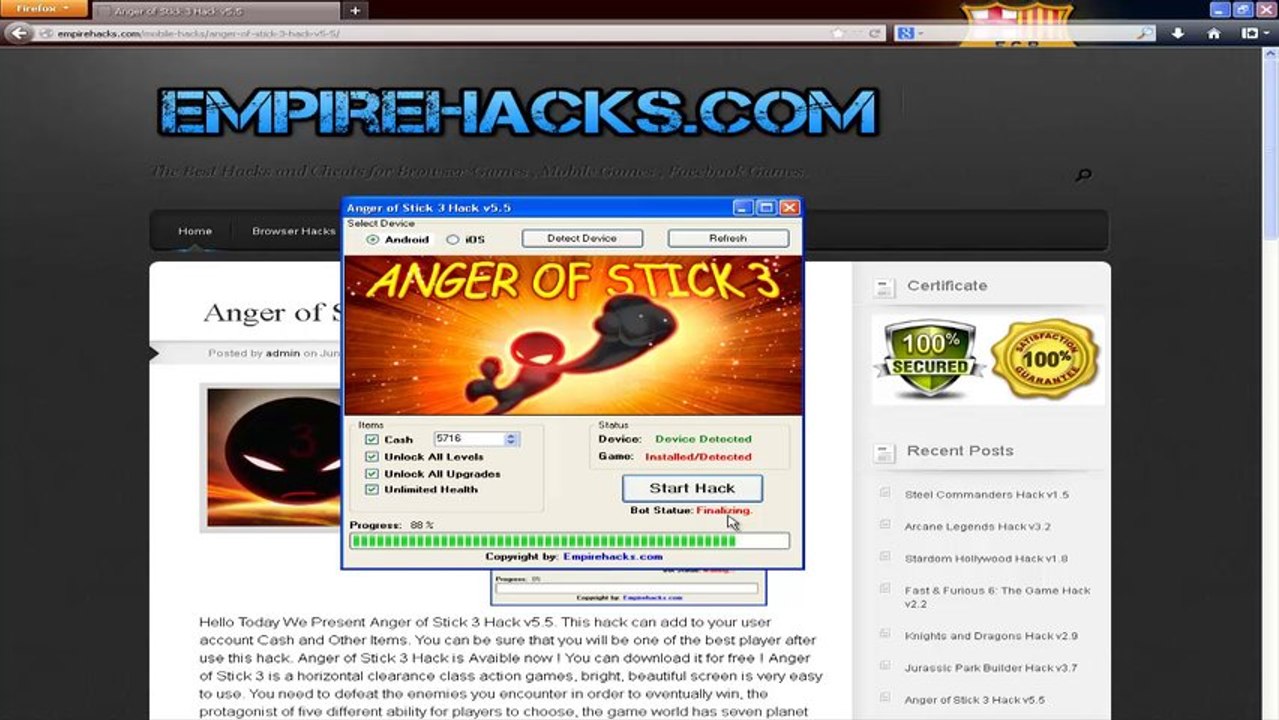Open Fast & Furious 6 Hack post
Viewport: 1279px width, 720px height.
(997, 597)
